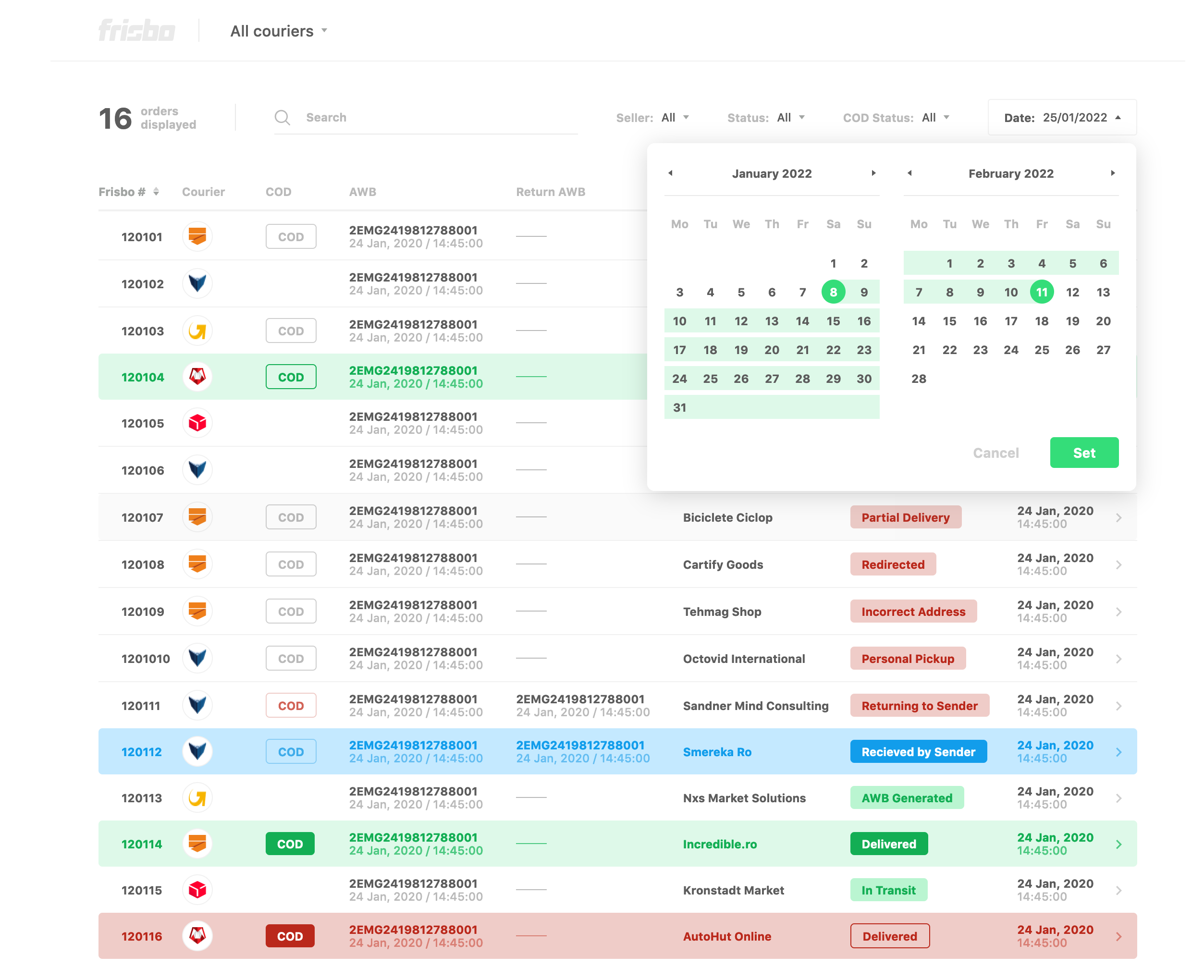Viewport: 1204px width, 980px height.
Task: Click courier icon for order 120115
Action: coord(197,890)
